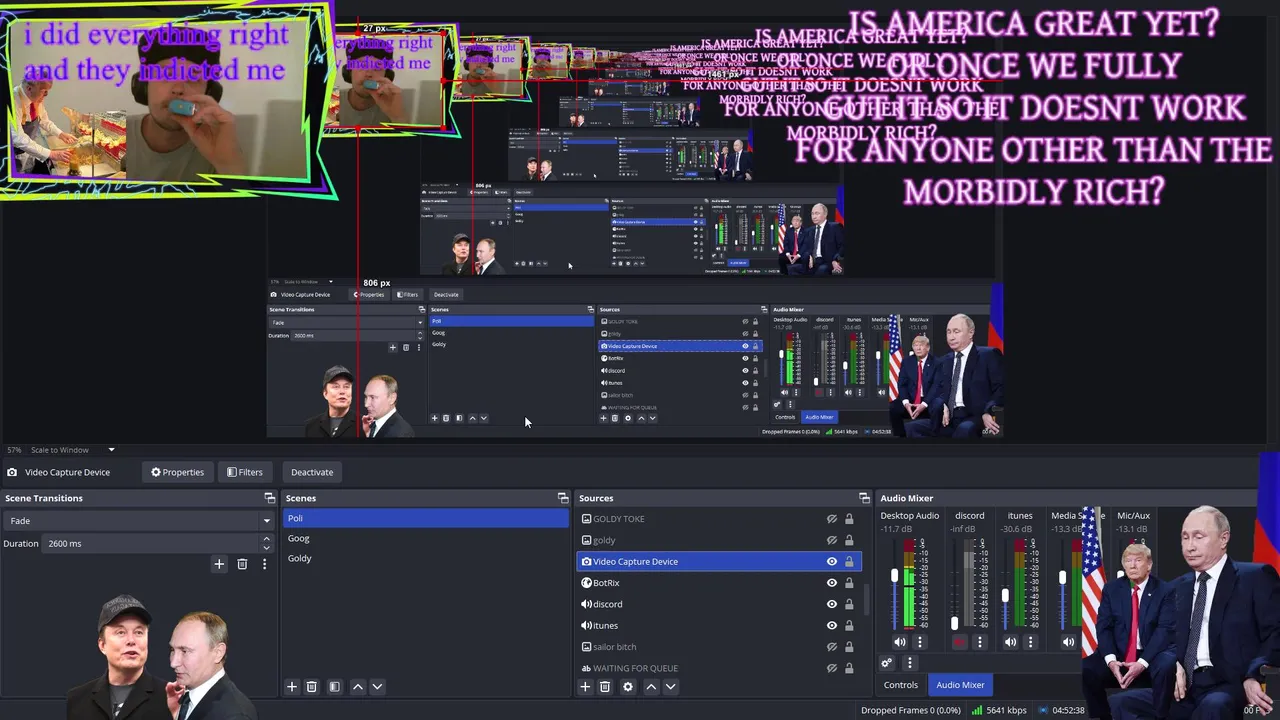Move selected scene down
Image resolution: width=1280 pixels, height=720 pixels.
click(x=377, y=687)
